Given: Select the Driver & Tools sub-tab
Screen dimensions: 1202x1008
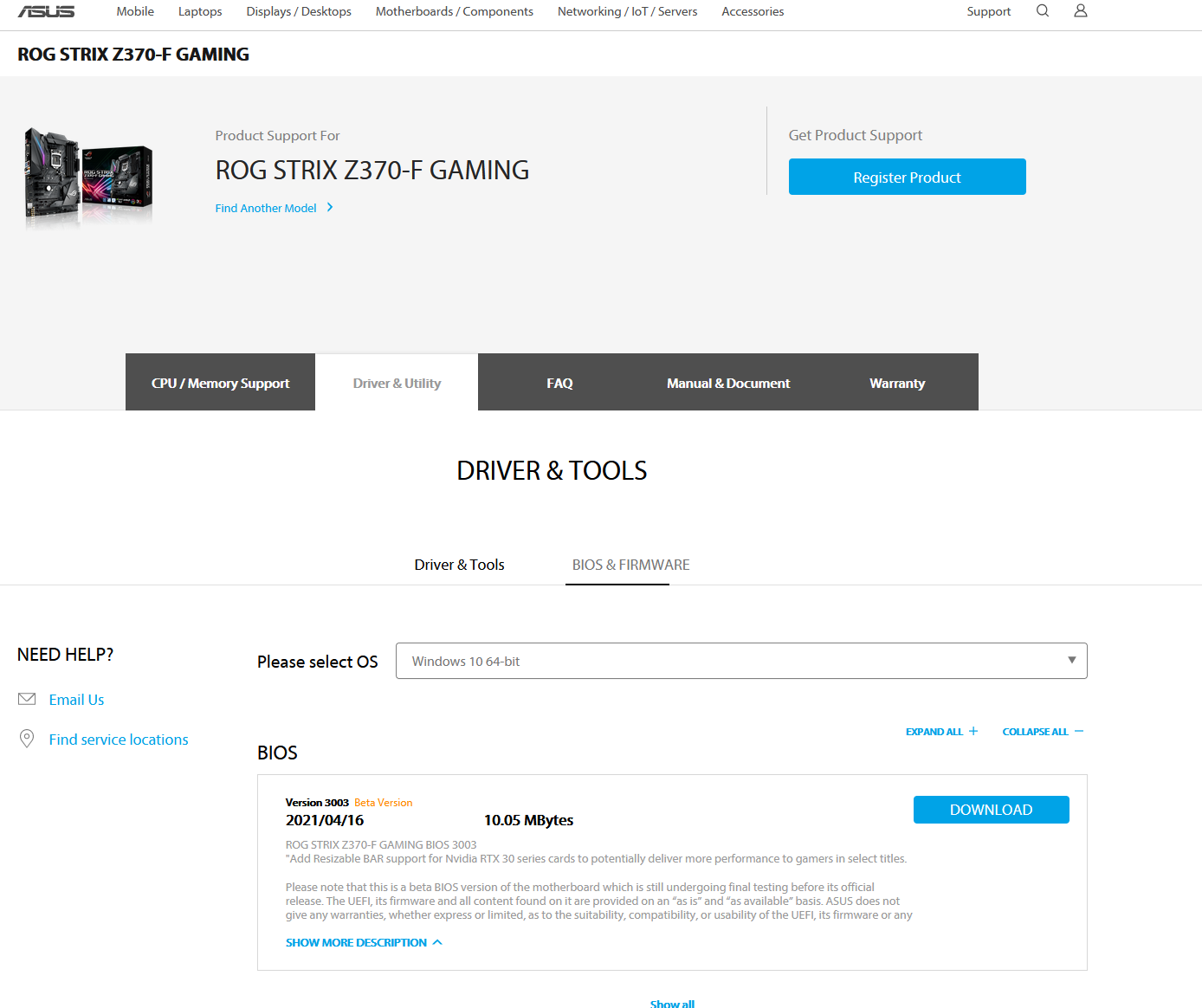Looking at the screenshot, I should point(459,565).
